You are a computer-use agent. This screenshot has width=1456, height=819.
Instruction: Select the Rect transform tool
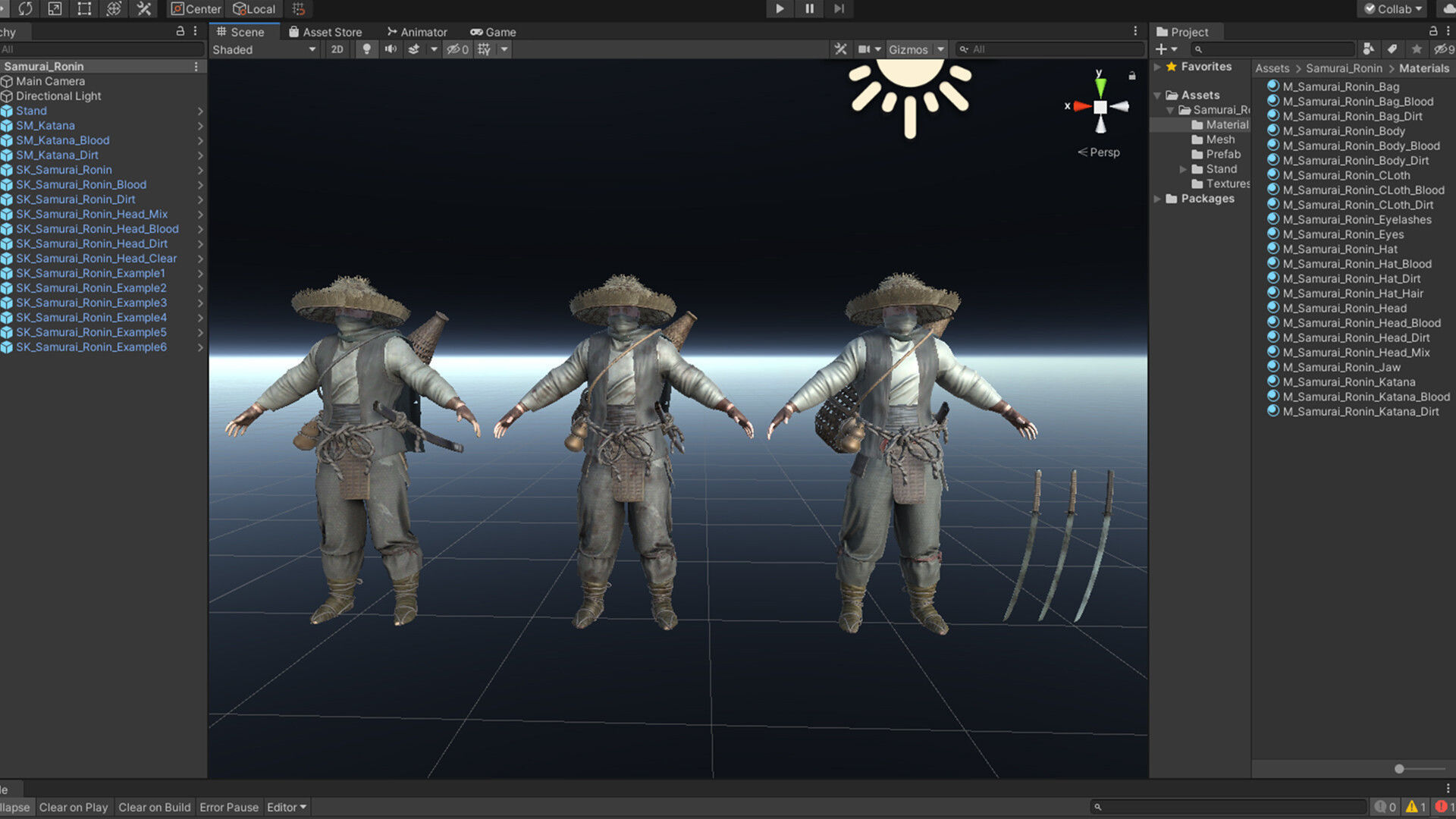point(84,8)
